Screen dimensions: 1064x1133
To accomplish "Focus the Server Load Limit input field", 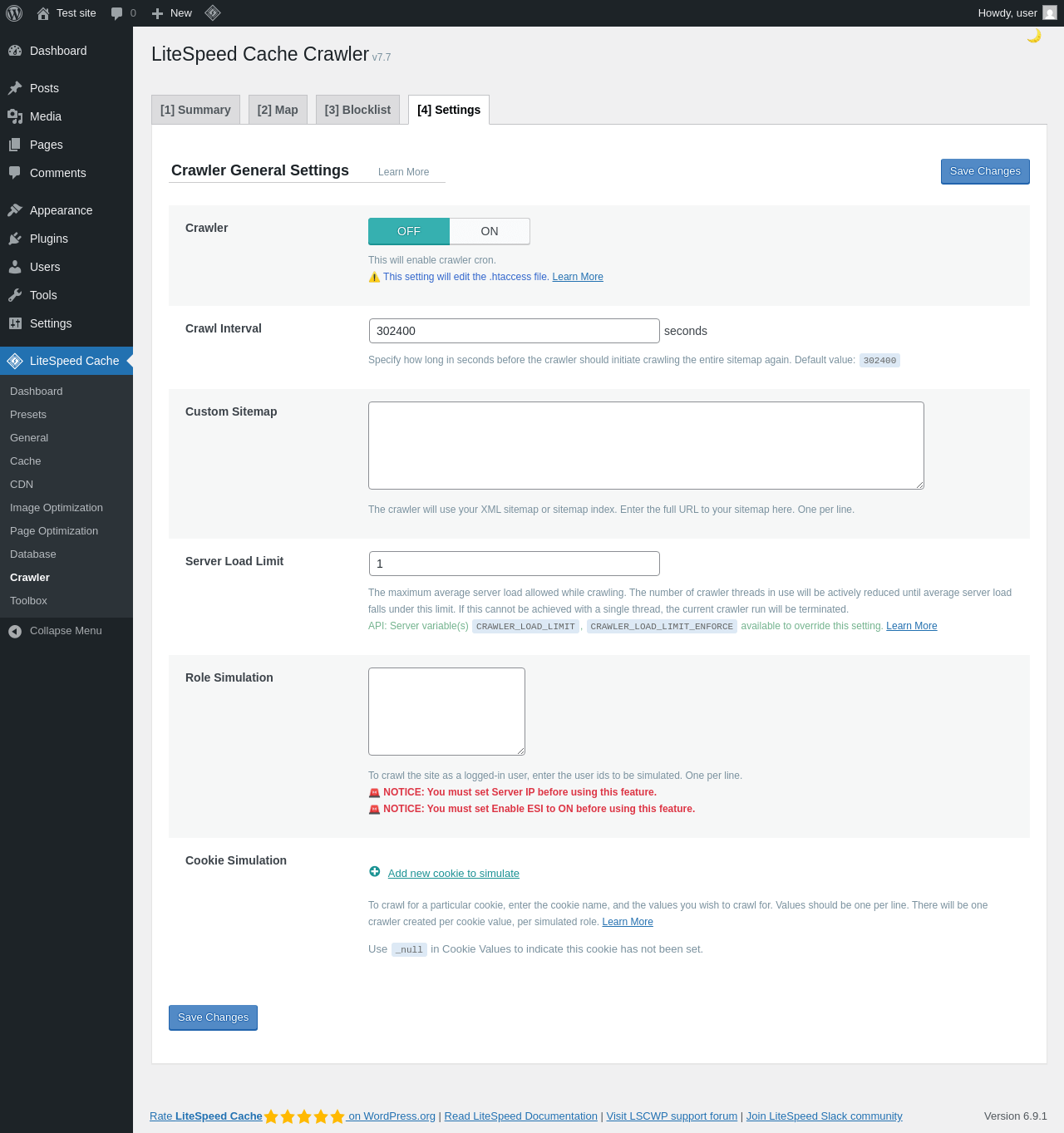I will pos(515,564).
